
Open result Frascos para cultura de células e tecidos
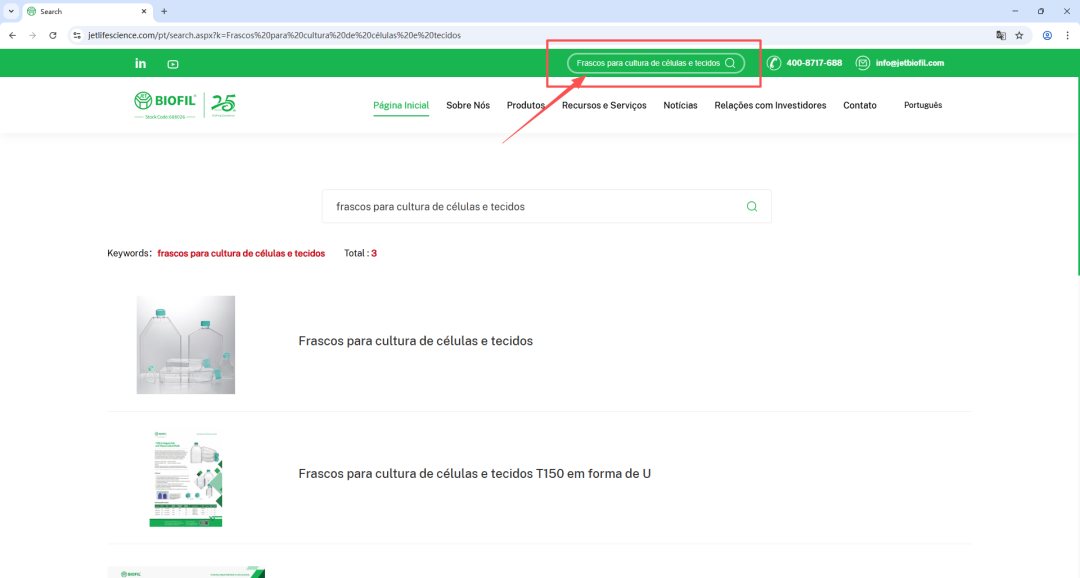click(415, 341)
